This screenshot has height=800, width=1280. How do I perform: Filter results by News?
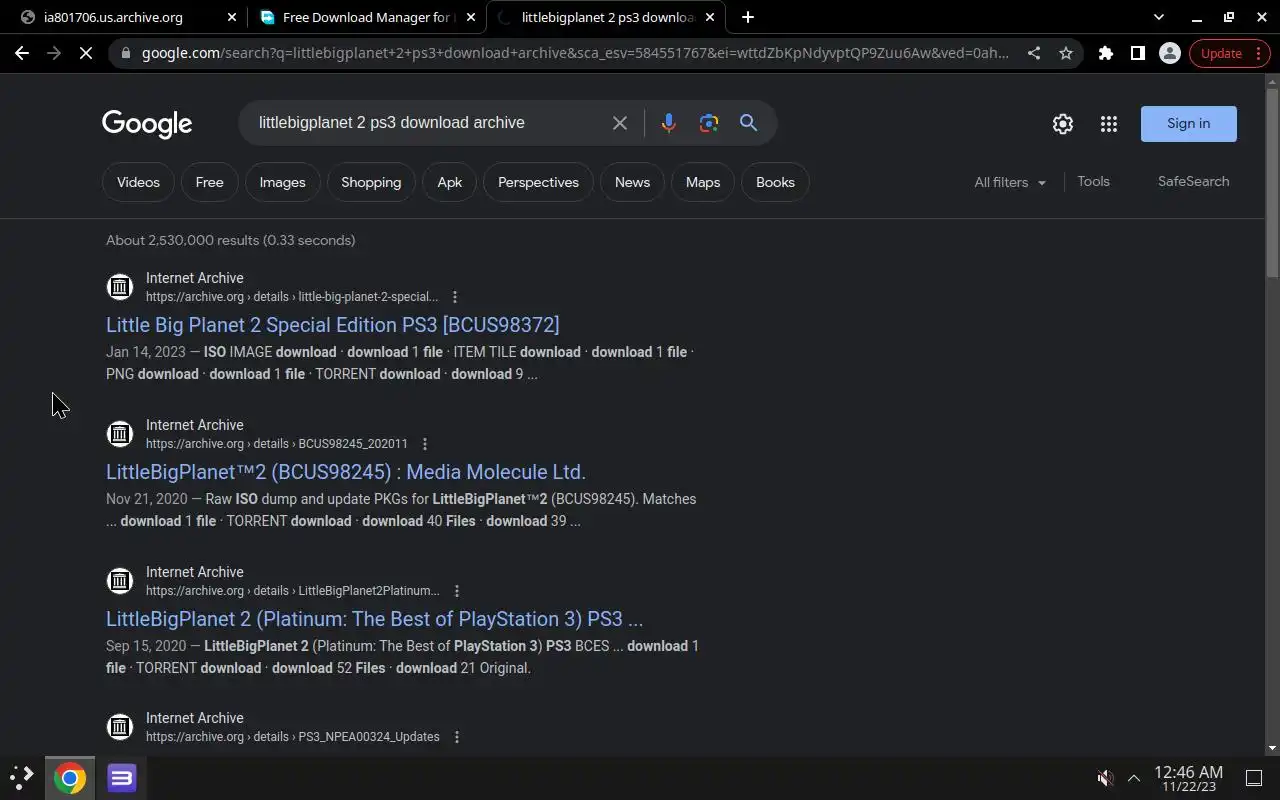click(632, 182)
